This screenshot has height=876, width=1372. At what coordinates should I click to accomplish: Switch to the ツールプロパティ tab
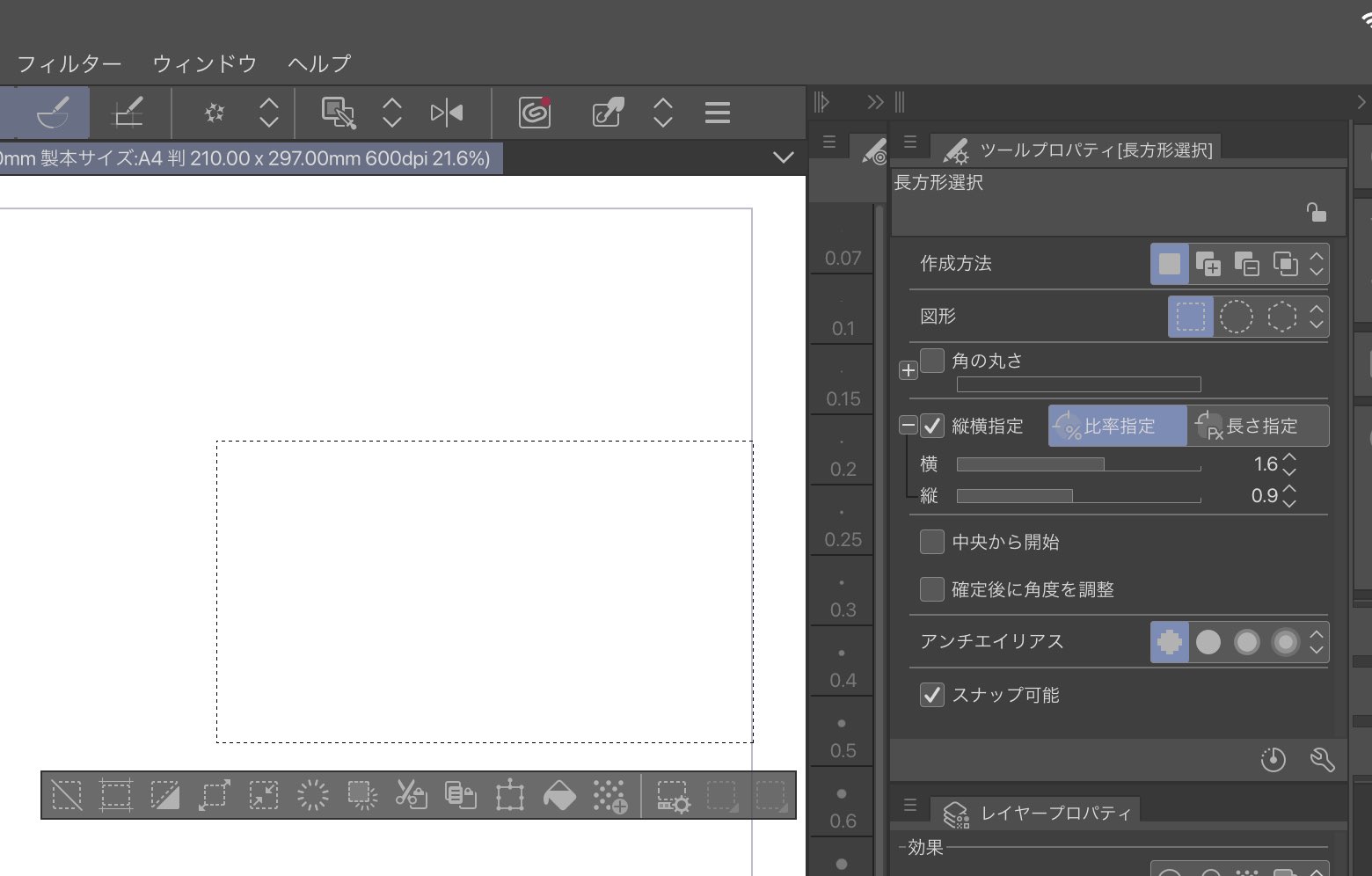(1076, 150)
